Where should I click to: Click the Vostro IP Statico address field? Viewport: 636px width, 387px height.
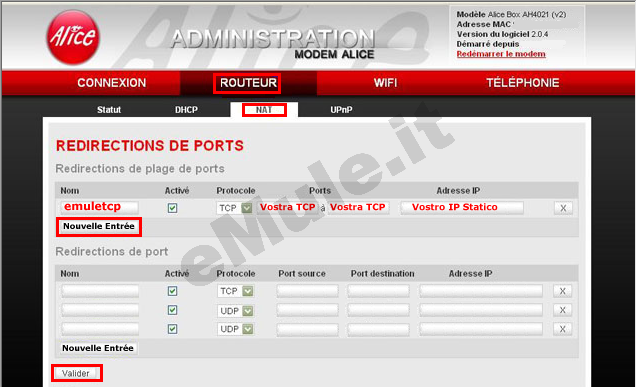click(x=462, y=208)
